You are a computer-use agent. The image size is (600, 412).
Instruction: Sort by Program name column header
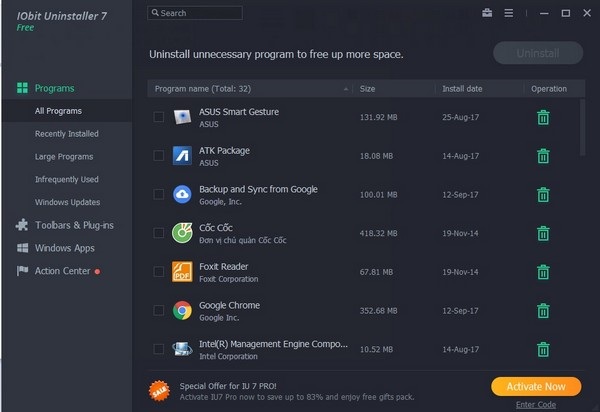[250, 89]
